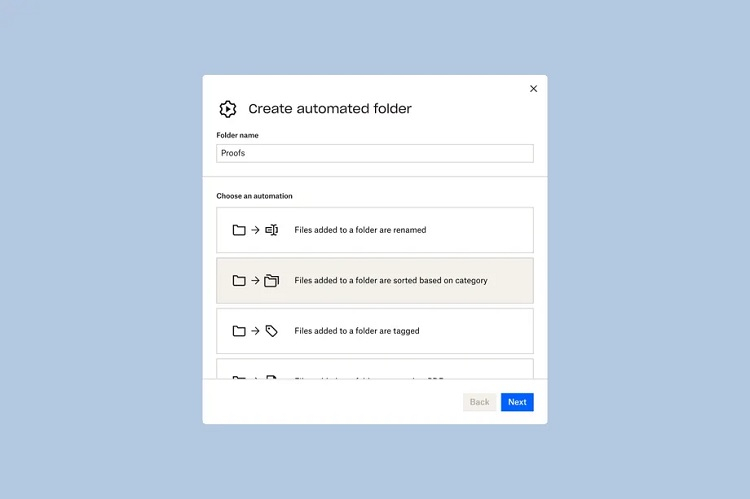Image resolution: width=750 pixels, height=499 pixels.
Task: Click the 'Create automated folder' title
Action: (330, 109)
